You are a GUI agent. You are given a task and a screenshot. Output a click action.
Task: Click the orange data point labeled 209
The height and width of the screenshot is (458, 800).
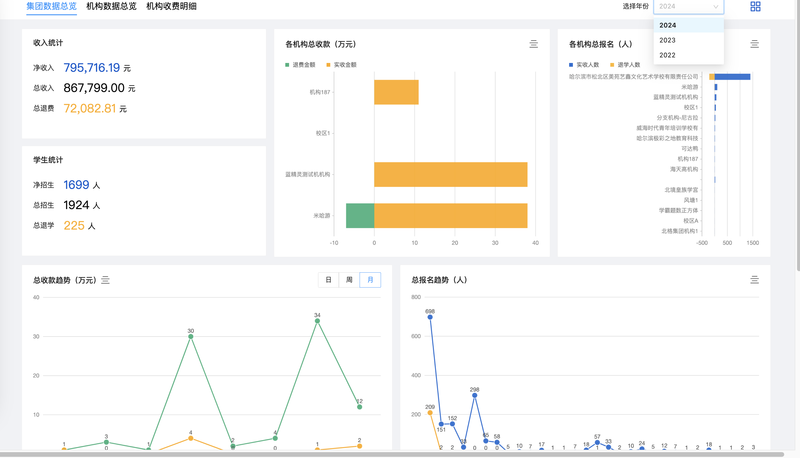430,413
